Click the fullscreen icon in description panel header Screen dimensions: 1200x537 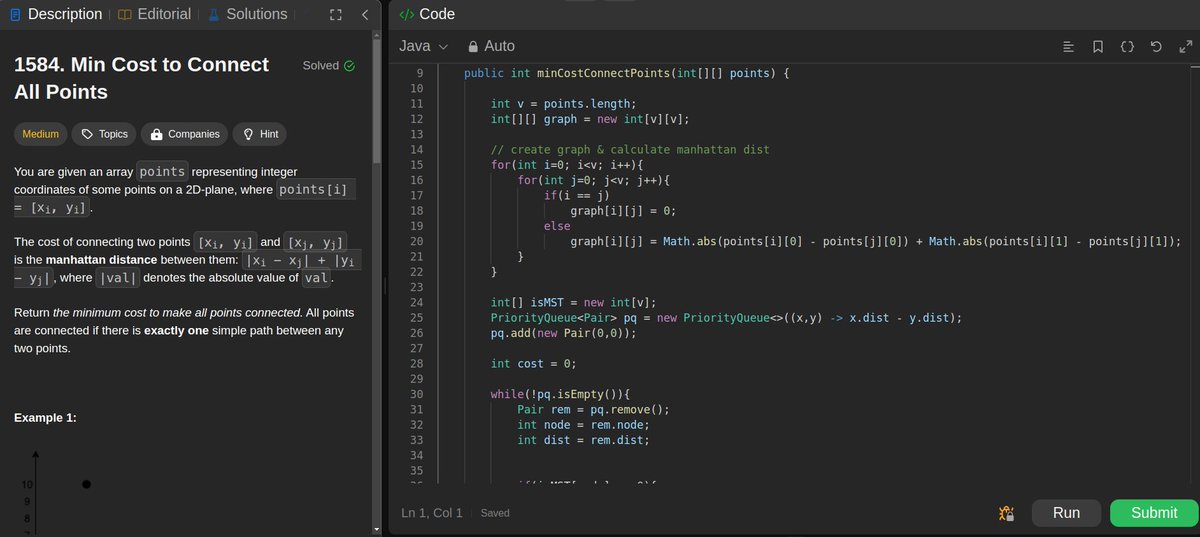click(336, 15)
